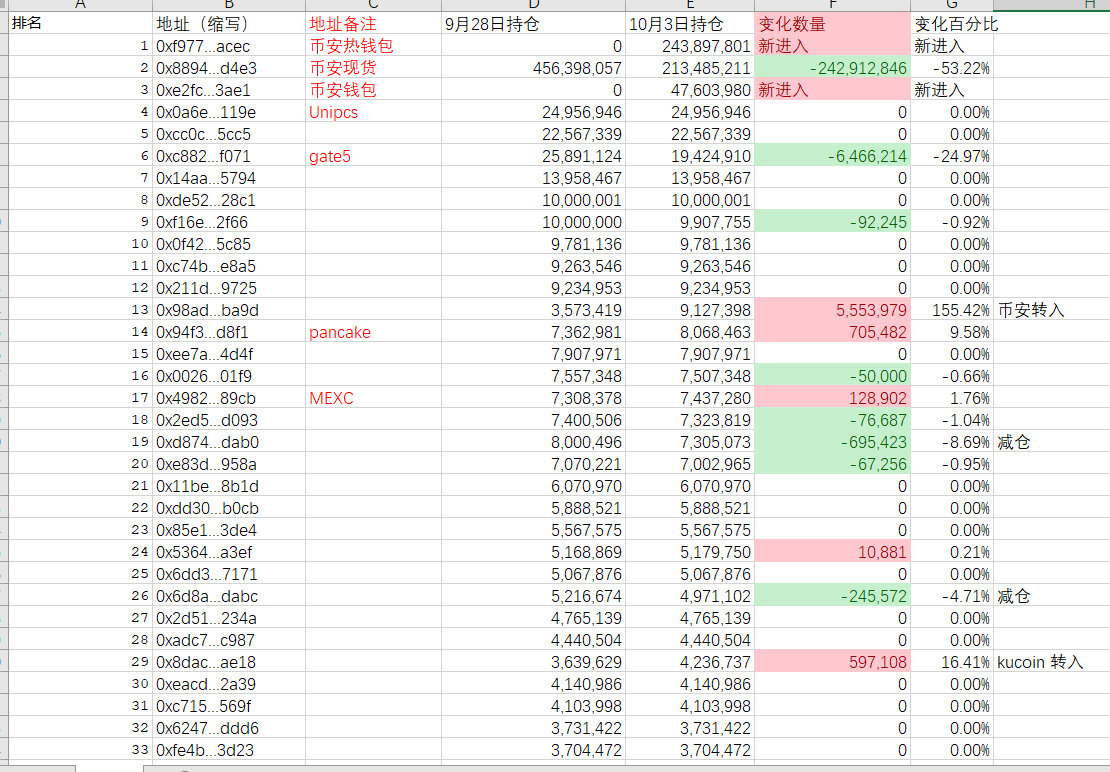Select the green cell -245,572
1110x772 pixels.
pyautogui.click(x=832, y=596)
